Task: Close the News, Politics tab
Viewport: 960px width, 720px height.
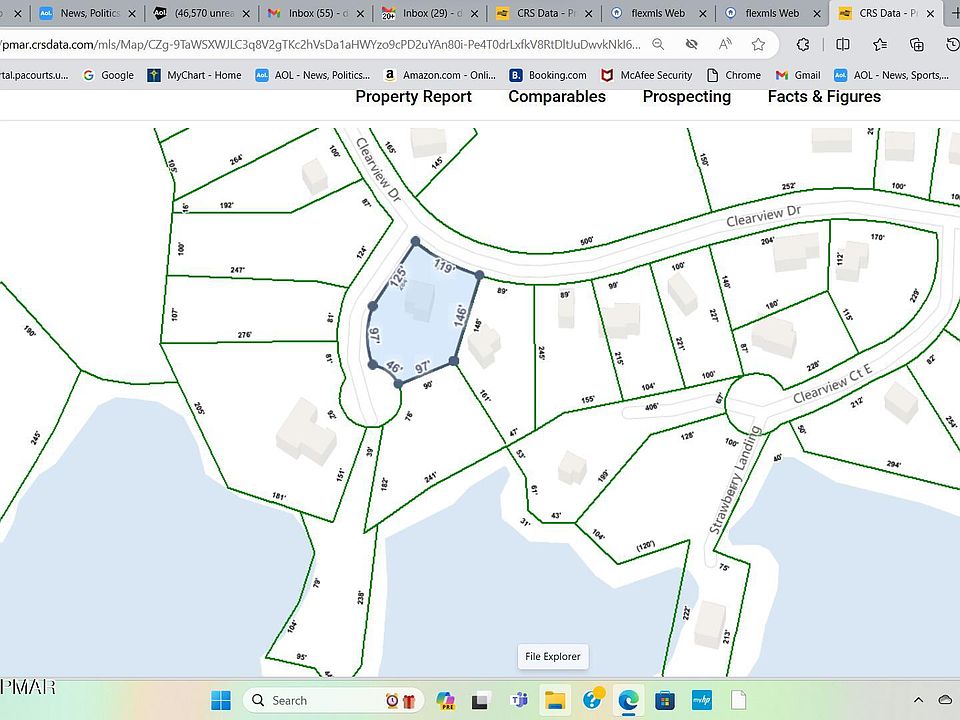Action: coord(132,13)
